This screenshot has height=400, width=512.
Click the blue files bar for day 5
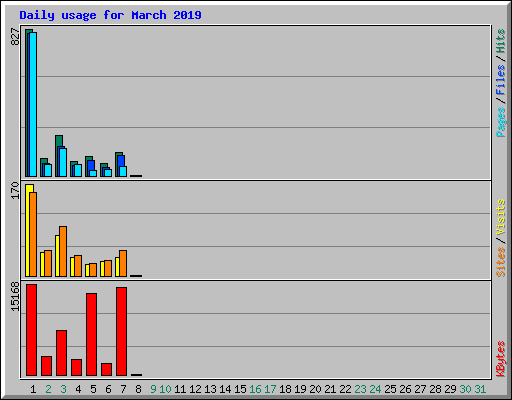(x=91, y=165)
